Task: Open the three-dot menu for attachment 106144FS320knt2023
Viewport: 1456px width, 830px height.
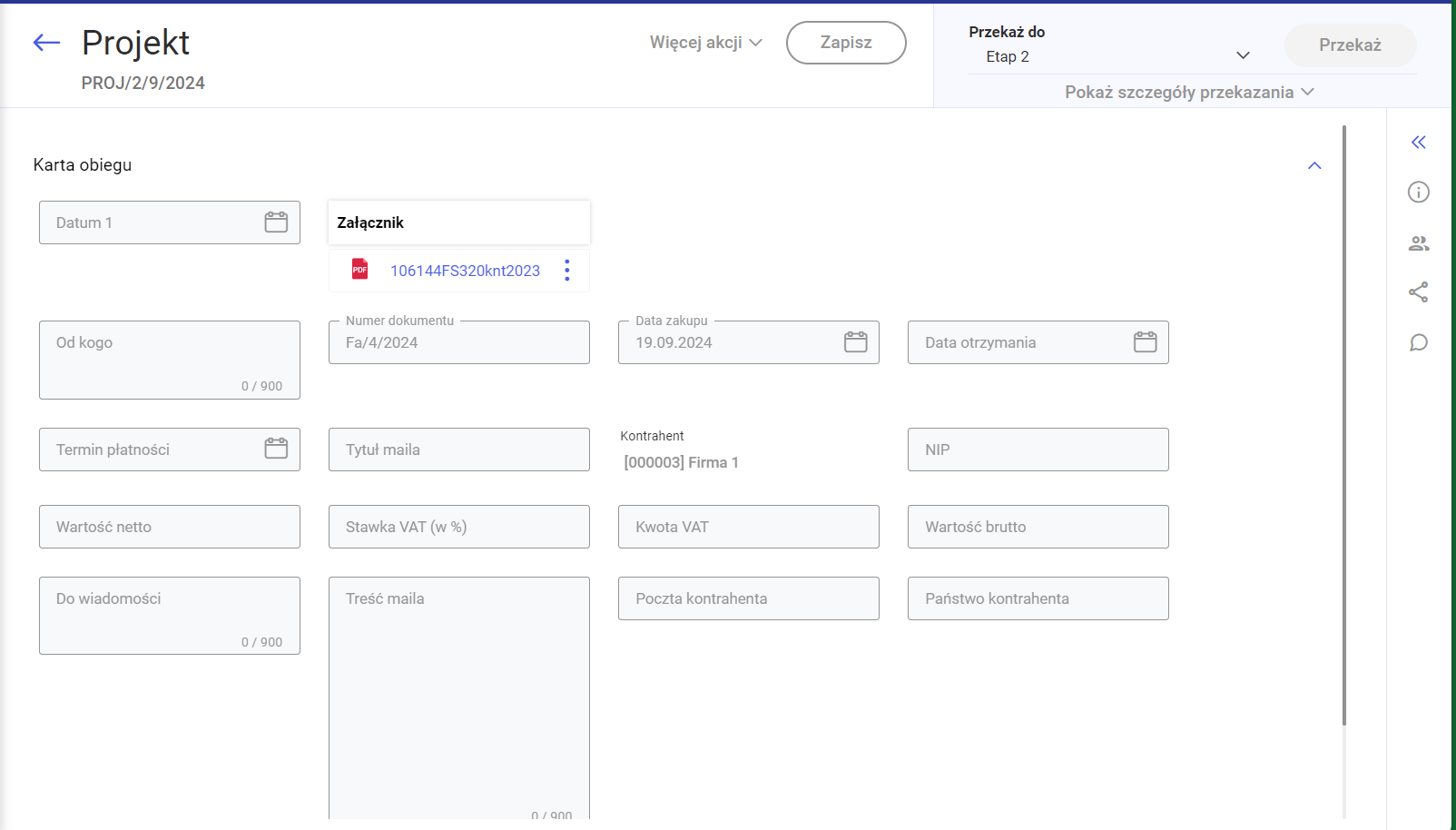Action: pyautogui.click(x=567, y=271)
